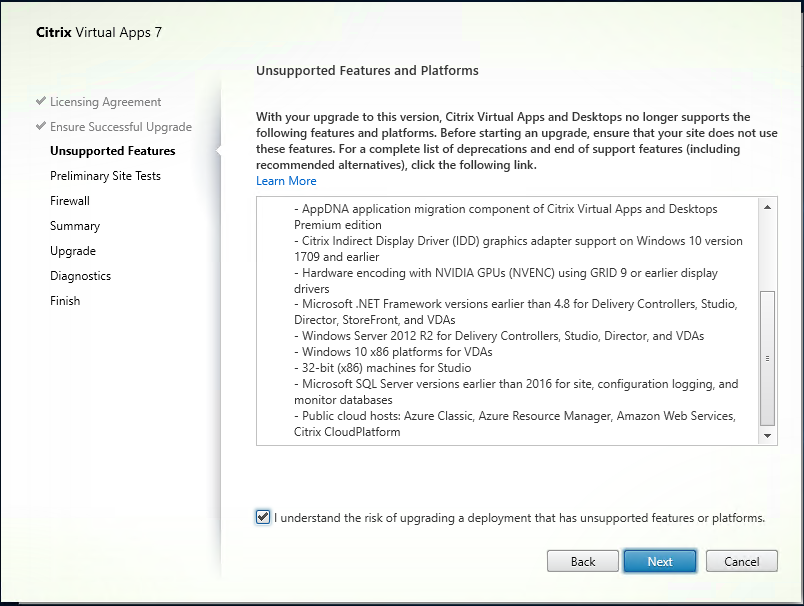The height and width of the screenshot is (606, 804).
Task: Select the Unsupported Features step
Action: coord(112,151)
